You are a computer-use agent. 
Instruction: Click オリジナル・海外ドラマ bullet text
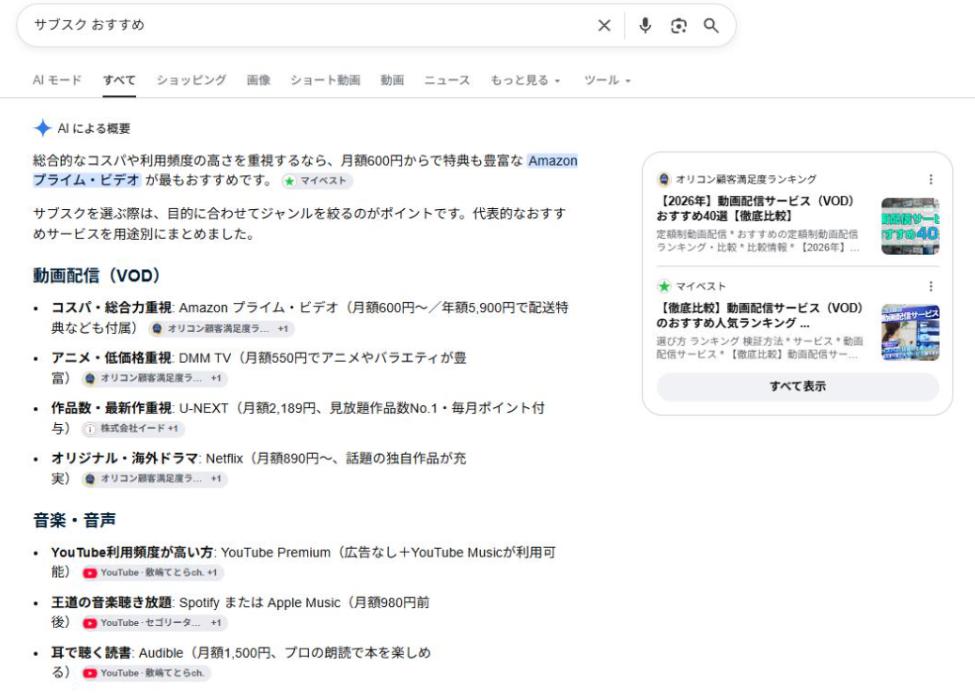[124, 458]
